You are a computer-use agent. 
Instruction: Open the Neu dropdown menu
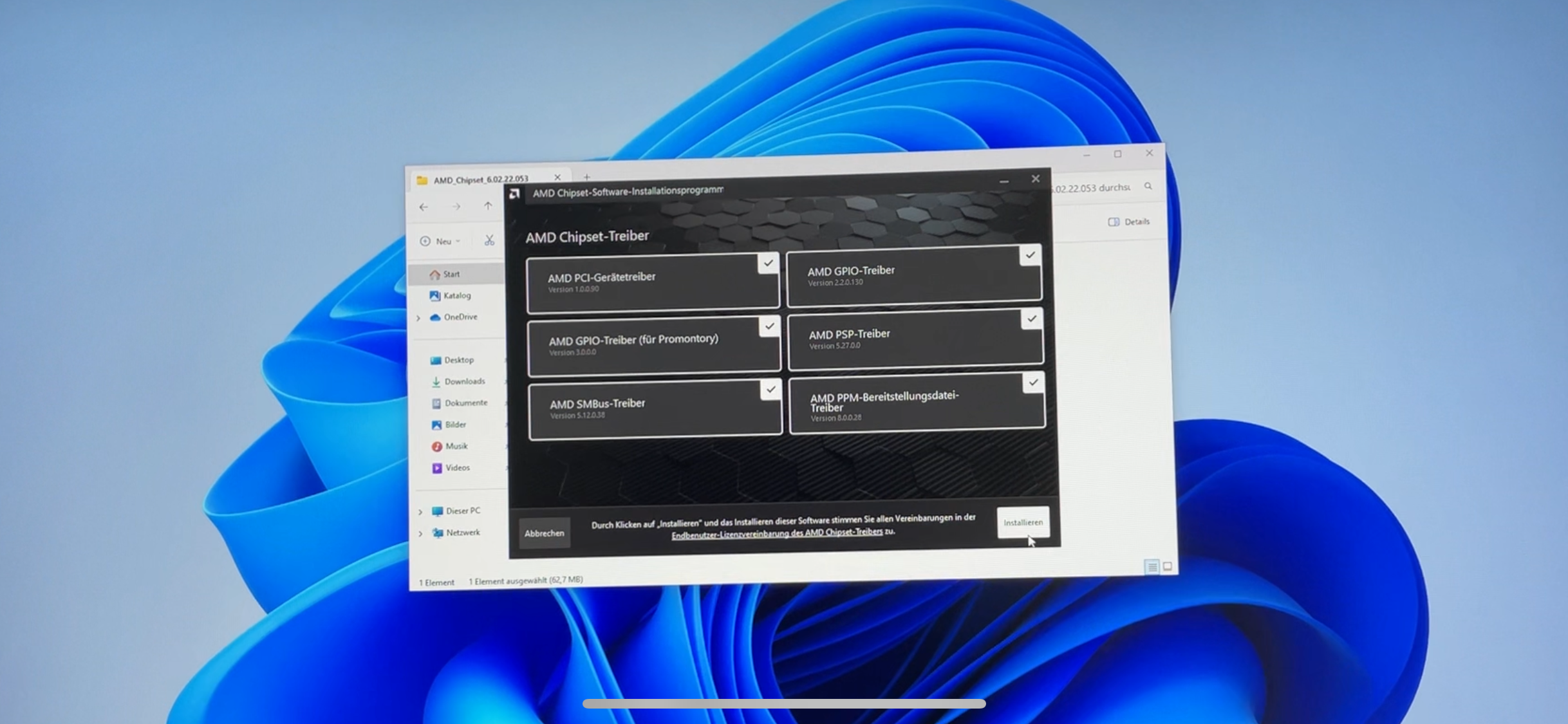pyautogui.click(x=442, y=241)
